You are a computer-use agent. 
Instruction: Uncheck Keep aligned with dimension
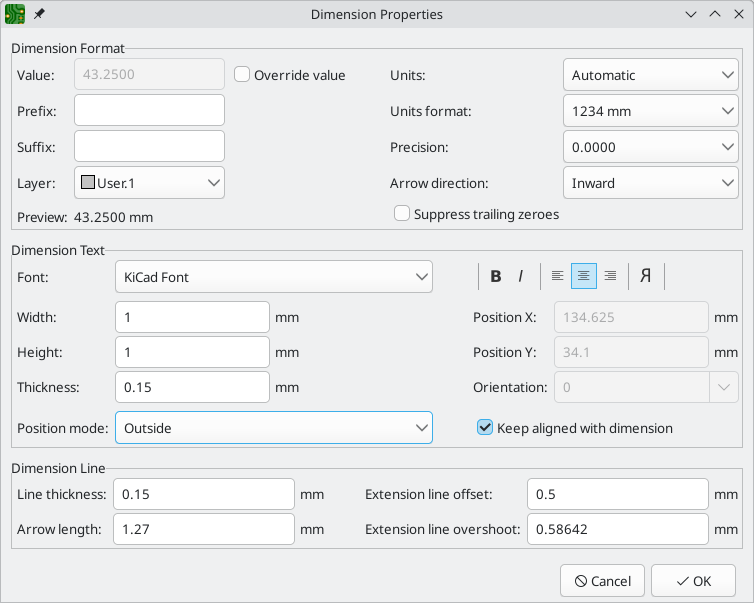[x=485, y=427]
